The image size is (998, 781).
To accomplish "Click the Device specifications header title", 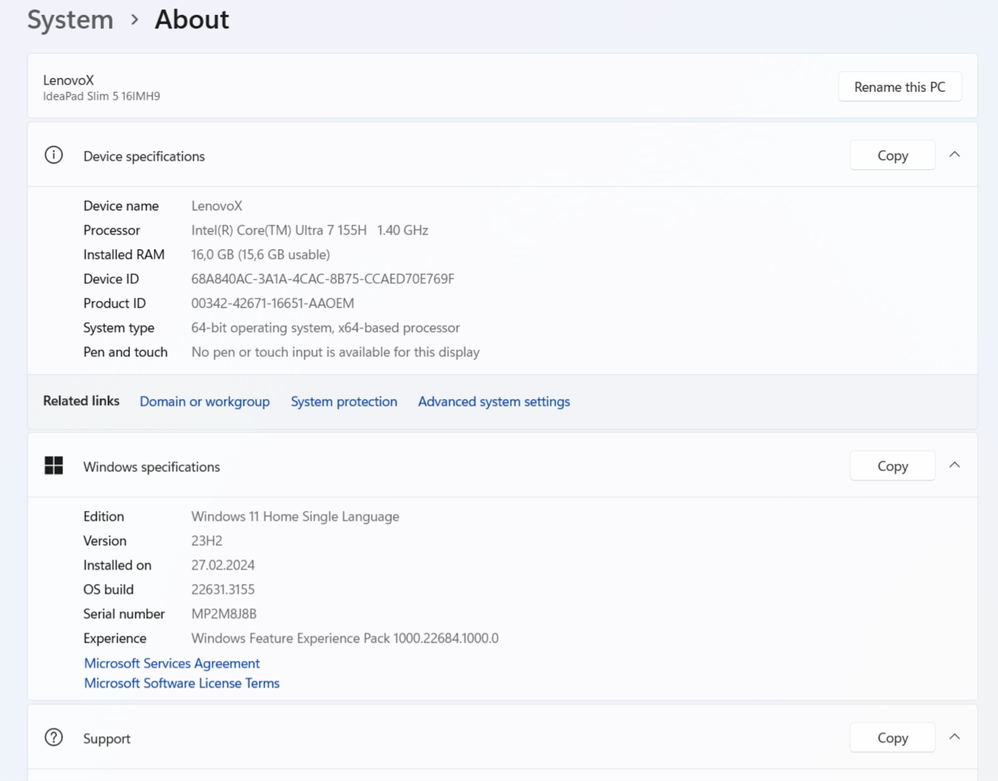I will coord(144,156).
